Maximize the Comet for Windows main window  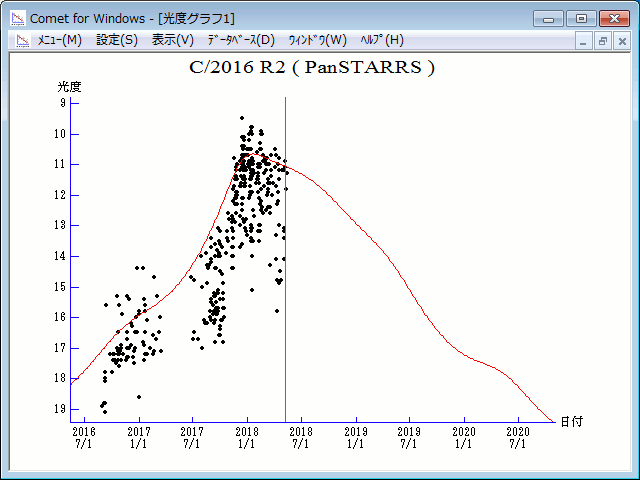pos(581,18)
